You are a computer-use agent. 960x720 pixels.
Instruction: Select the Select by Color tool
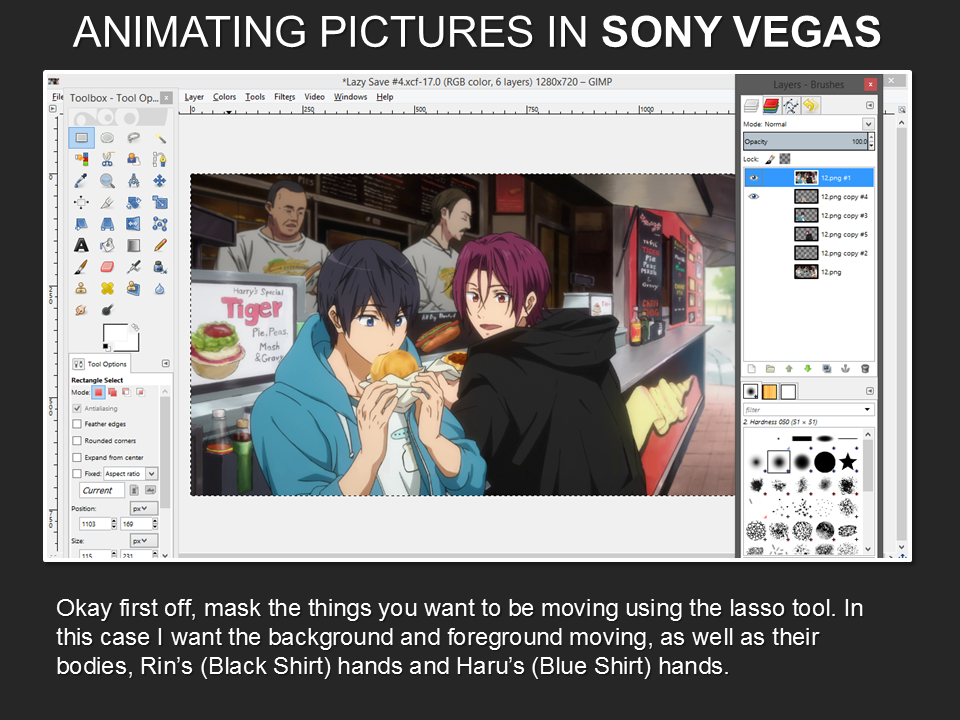81,159
